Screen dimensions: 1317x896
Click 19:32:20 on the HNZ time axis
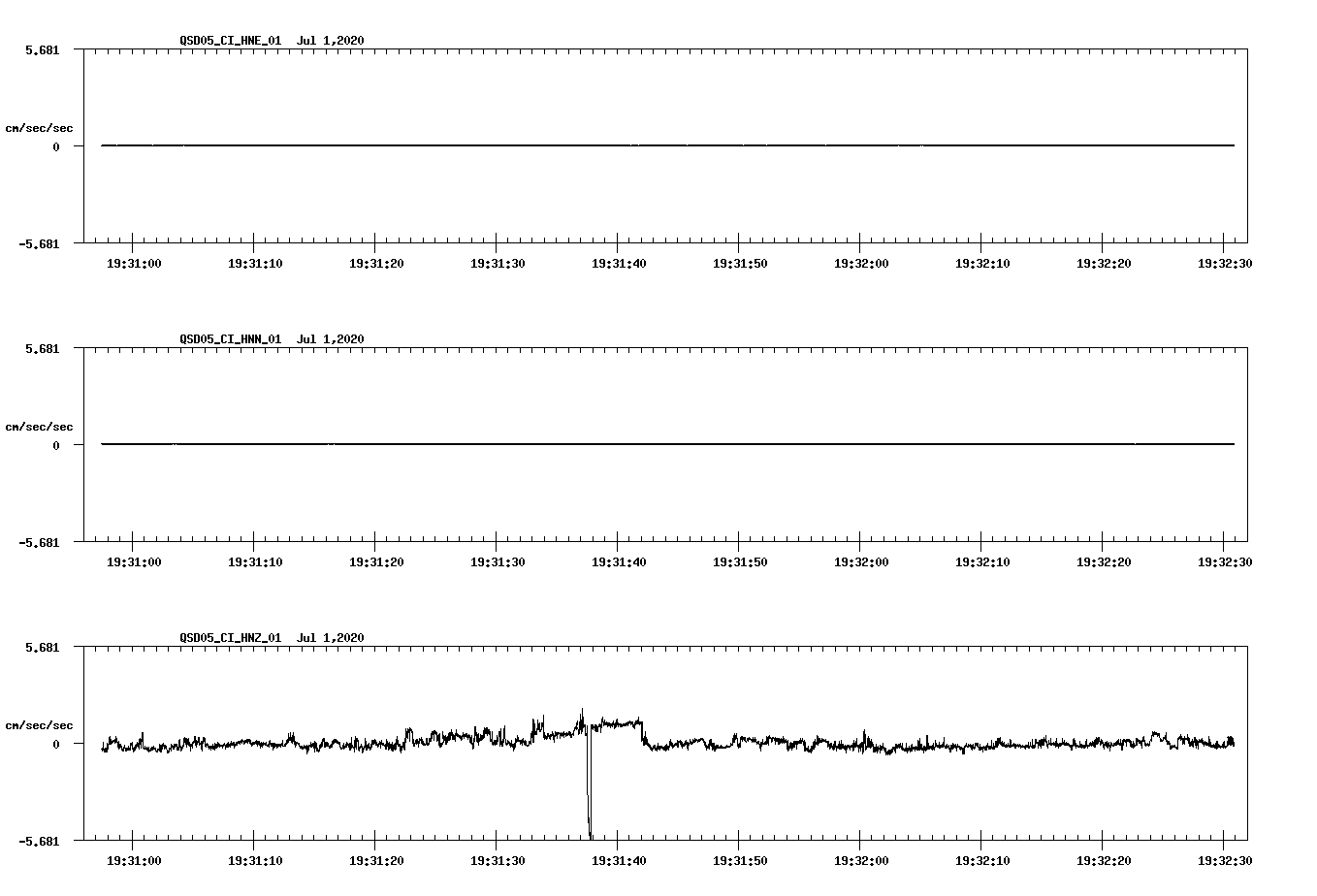tap(1104, 860)
